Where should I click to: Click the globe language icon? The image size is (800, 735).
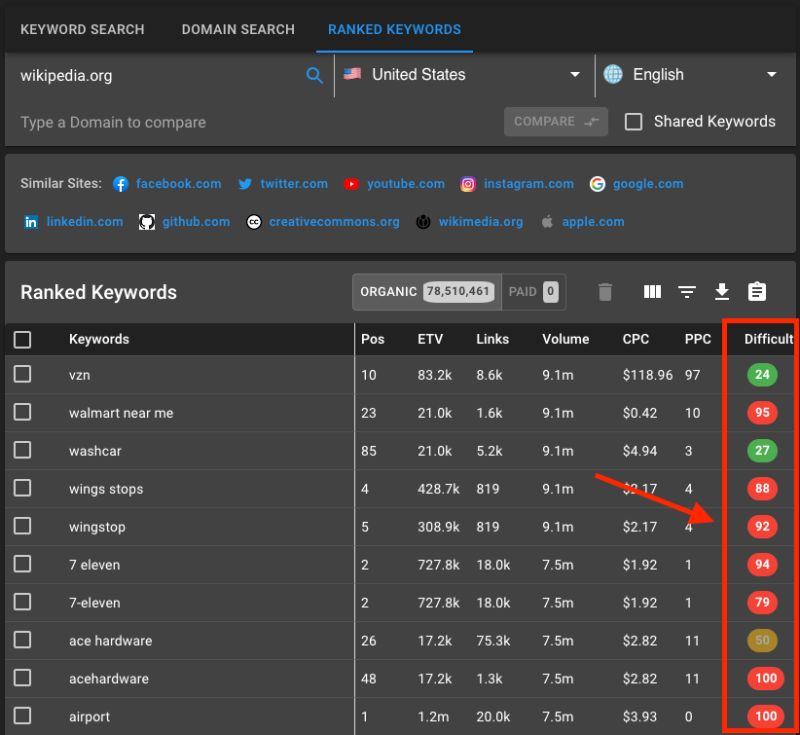point(613,74)
